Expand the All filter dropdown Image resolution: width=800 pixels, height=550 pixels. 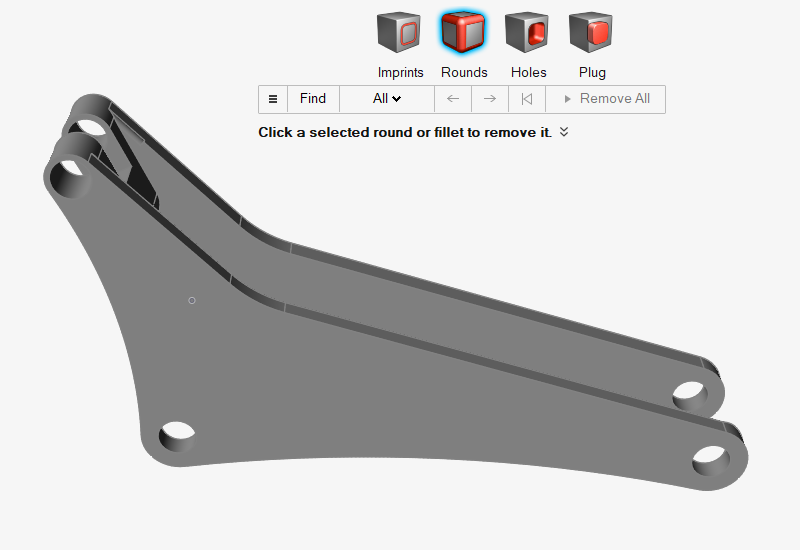386,99
